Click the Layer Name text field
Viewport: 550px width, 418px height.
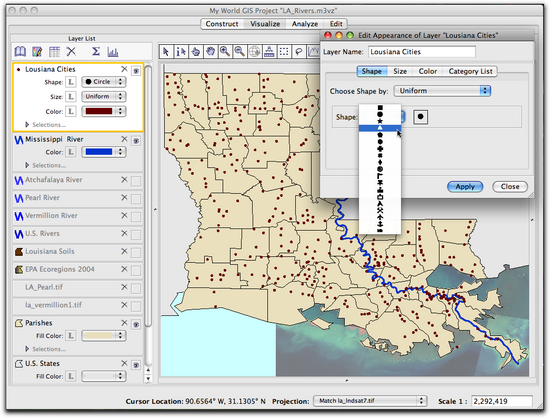422,52
